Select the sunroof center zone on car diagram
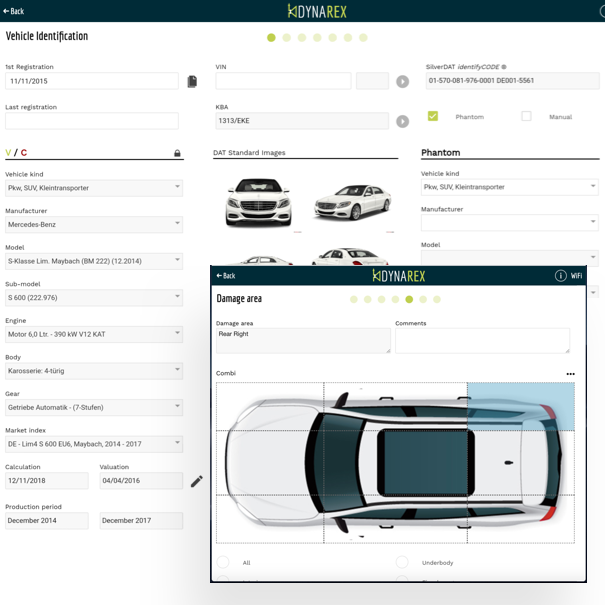Image resolution: width=605 pixels, height=605 pixels. [395, 463]
